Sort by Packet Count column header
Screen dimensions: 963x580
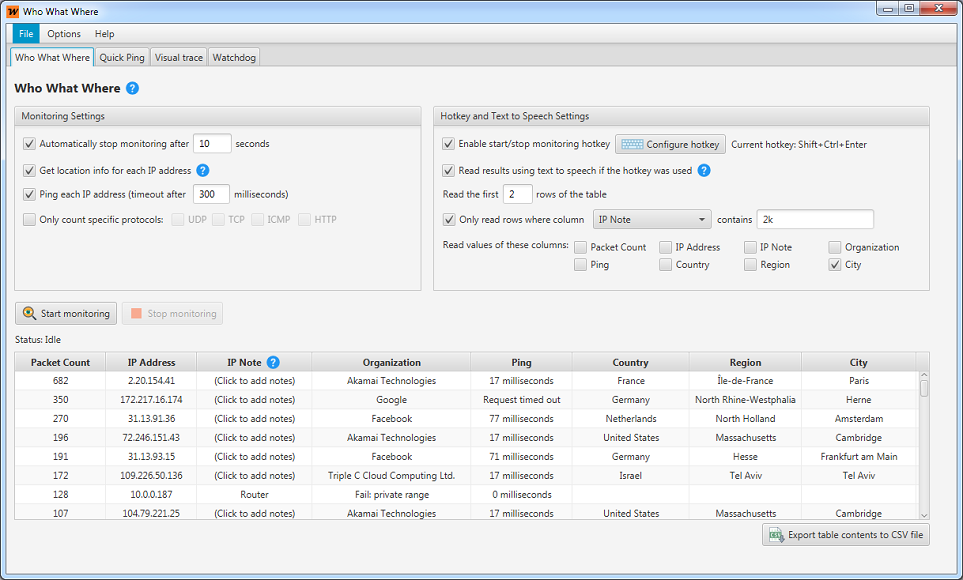coord(60,362)
